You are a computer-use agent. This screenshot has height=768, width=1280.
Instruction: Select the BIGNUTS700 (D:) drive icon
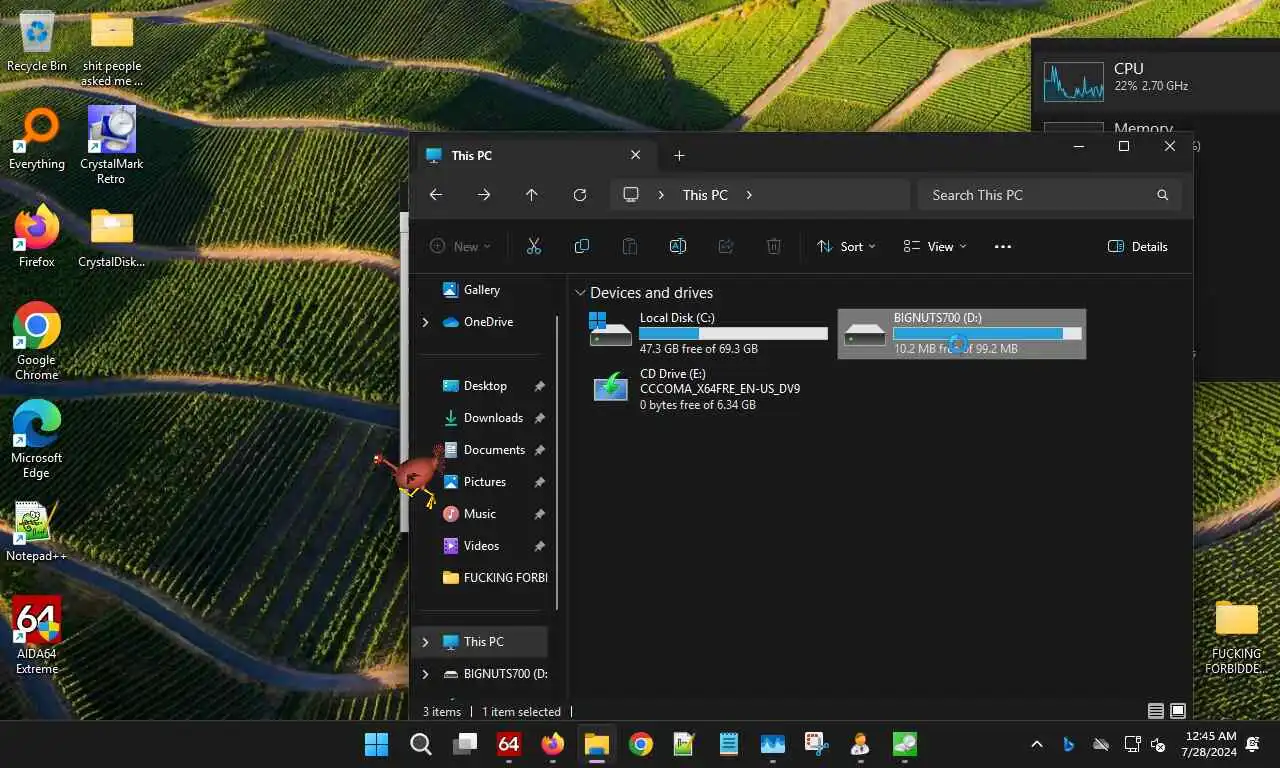coord(865,333)
